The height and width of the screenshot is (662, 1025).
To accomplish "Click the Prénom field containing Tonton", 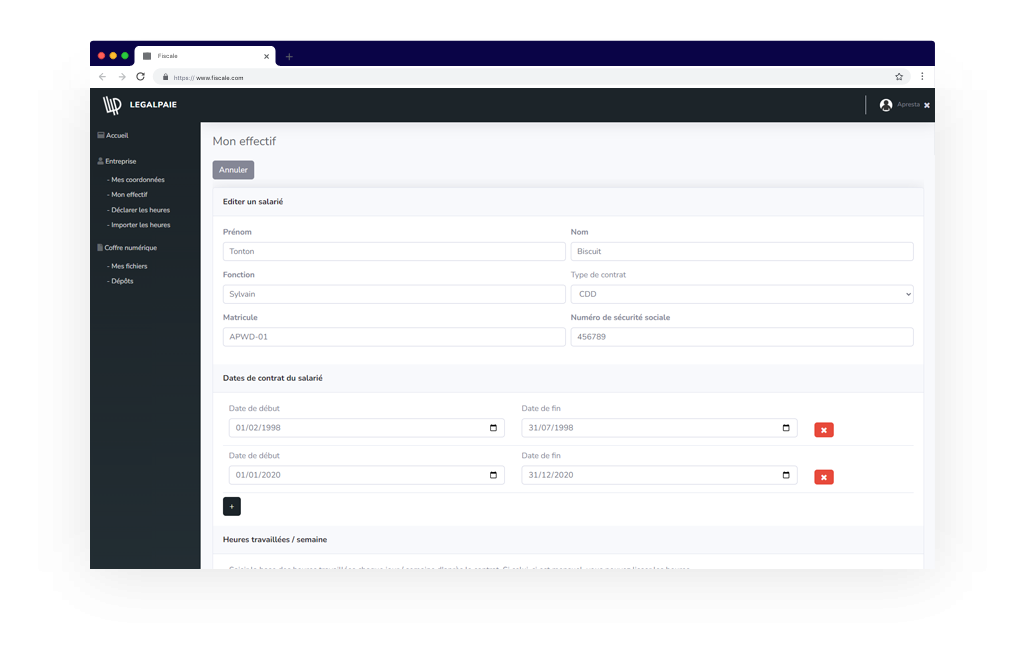I will click(x=393, y=252).
